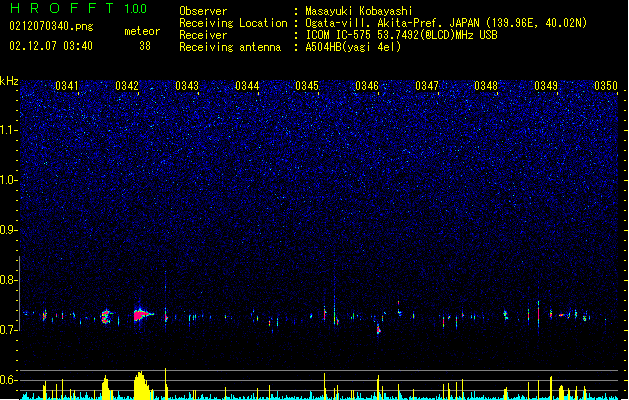Select the 0345 time label
629x400 pixels.
point(307,85)
